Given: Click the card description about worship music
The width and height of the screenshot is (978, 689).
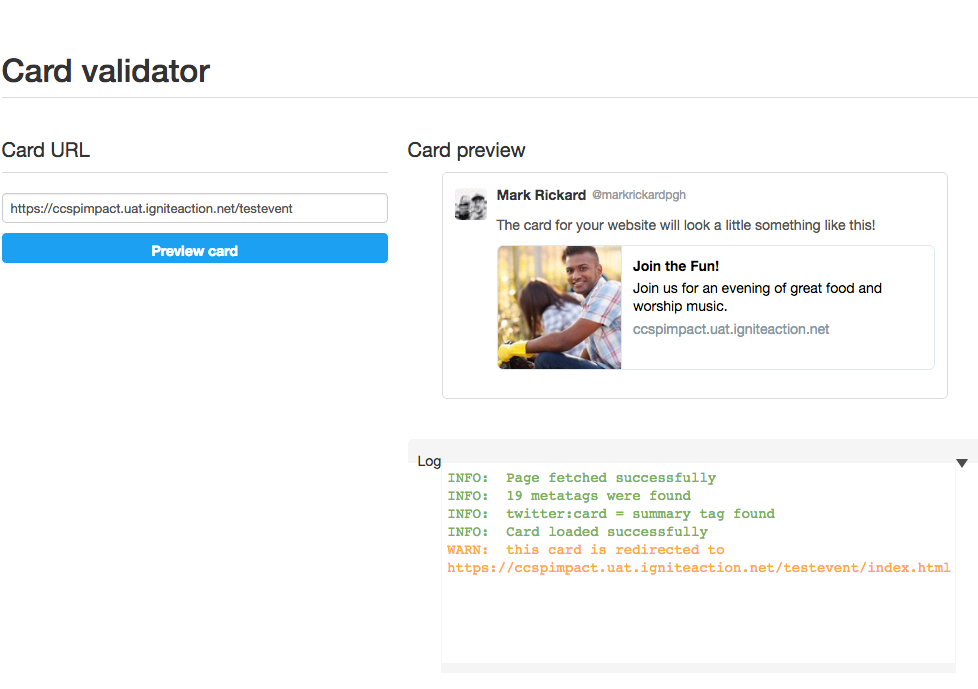Looking at the screenshot, I should (757, 297).
